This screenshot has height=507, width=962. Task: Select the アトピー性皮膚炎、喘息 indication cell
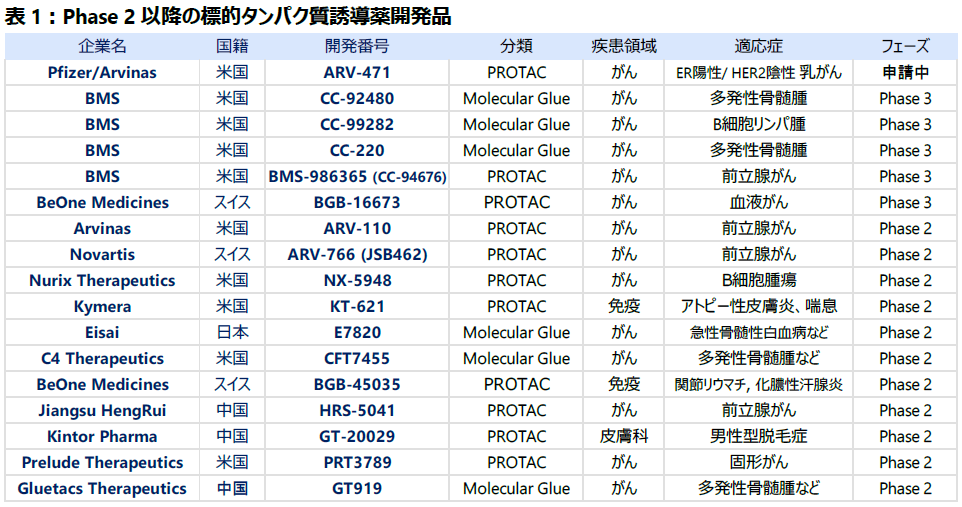point(758,307)
